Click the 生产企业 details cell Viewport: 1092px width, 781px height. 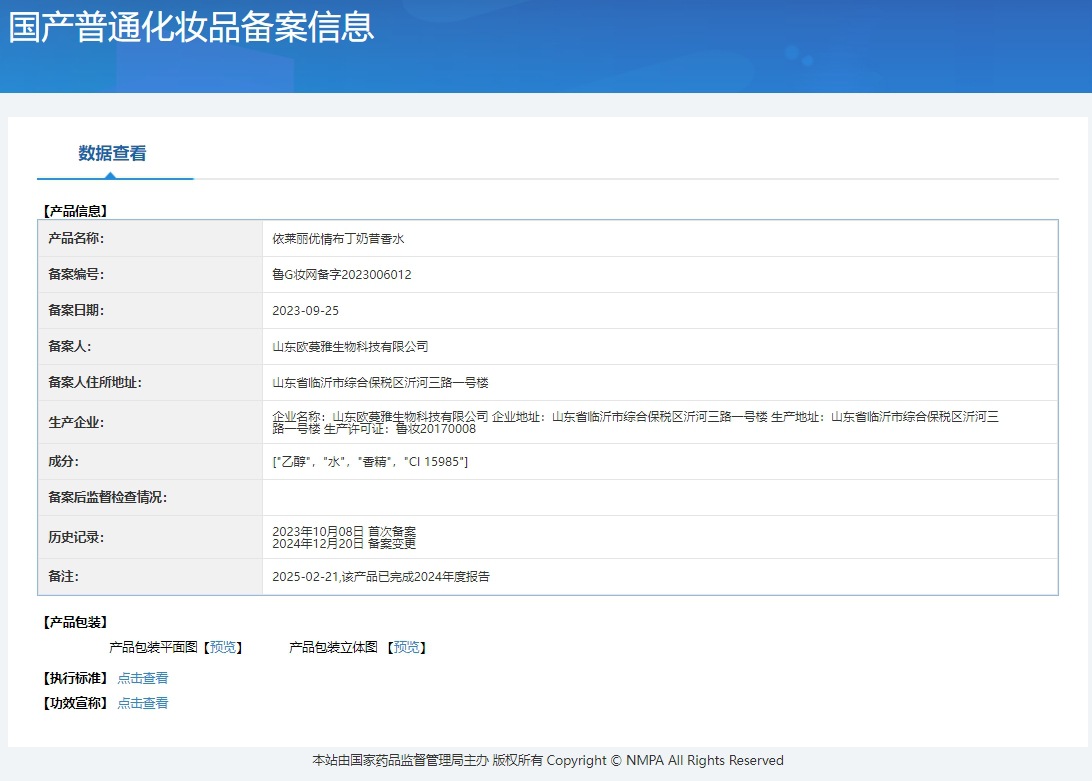coord(635,422)
